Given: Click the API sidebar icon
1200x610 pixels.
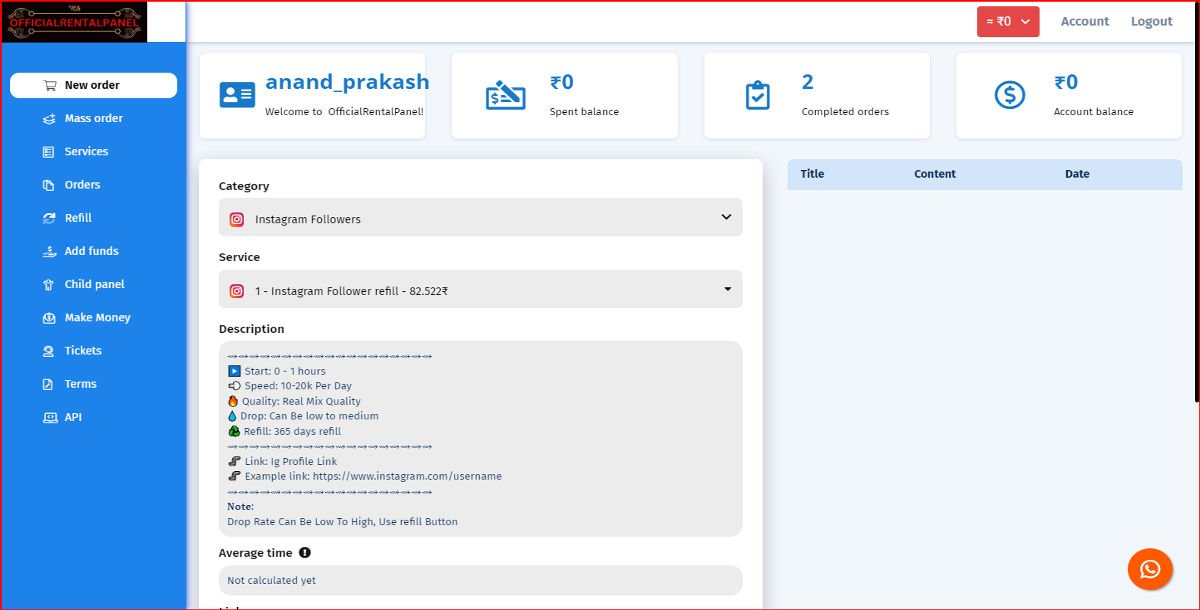Looking at the screenshot, I should point(49,418).
